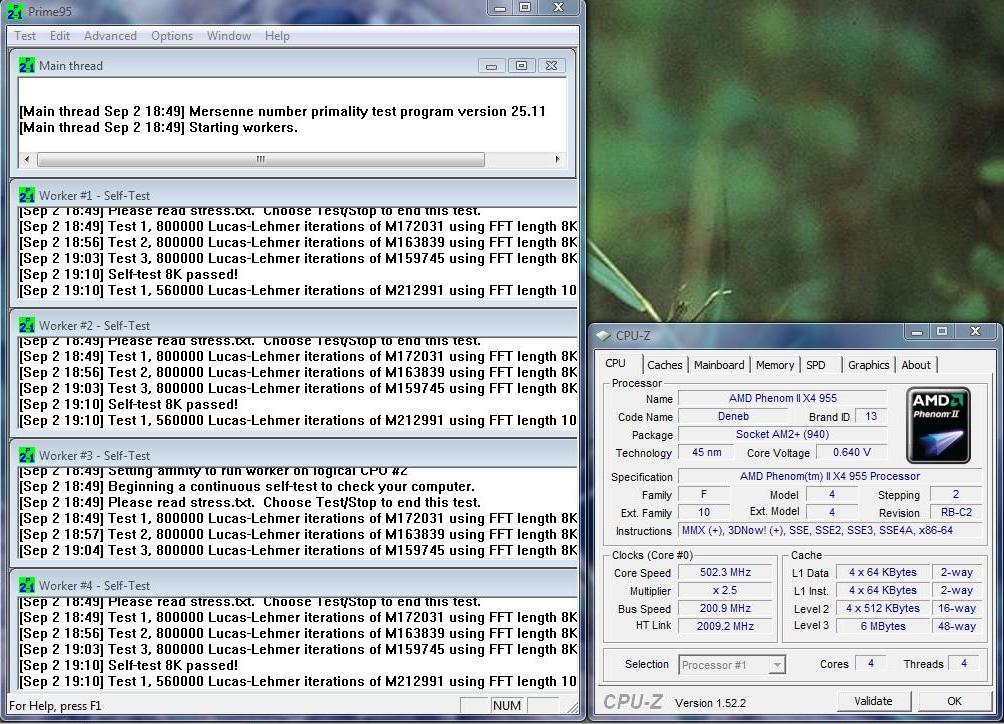Click the L1 Data value 4 x 64 KBytes
The image size is (1004, 724).
pos(883,572)
